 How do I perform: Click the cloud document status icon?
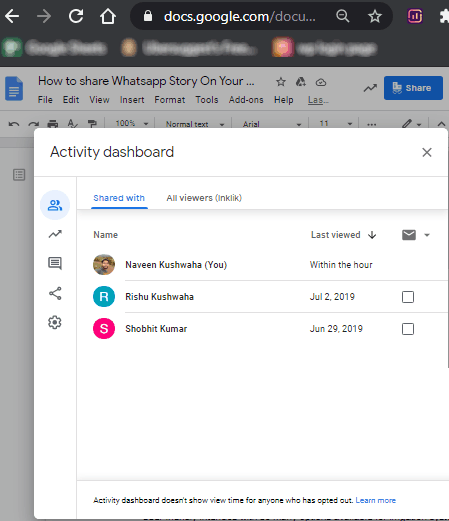point(321,82)
